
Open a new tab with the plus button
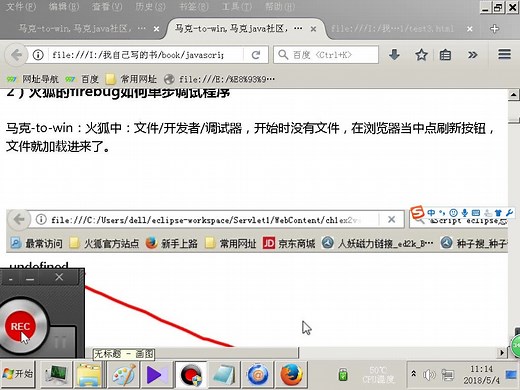click(x=494, y=29)
